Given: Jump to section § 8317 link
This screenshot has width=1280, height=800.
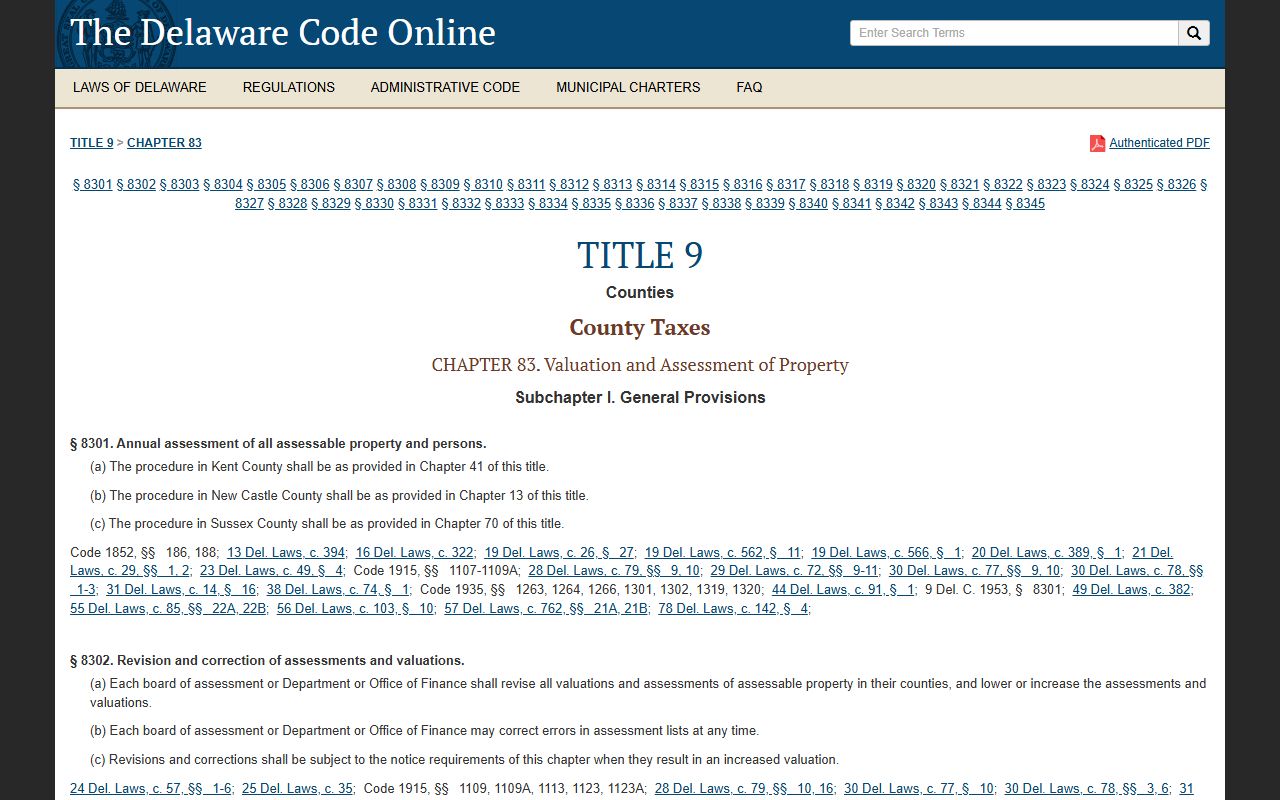Looking at the screenshot, I should tap(786, 185).
